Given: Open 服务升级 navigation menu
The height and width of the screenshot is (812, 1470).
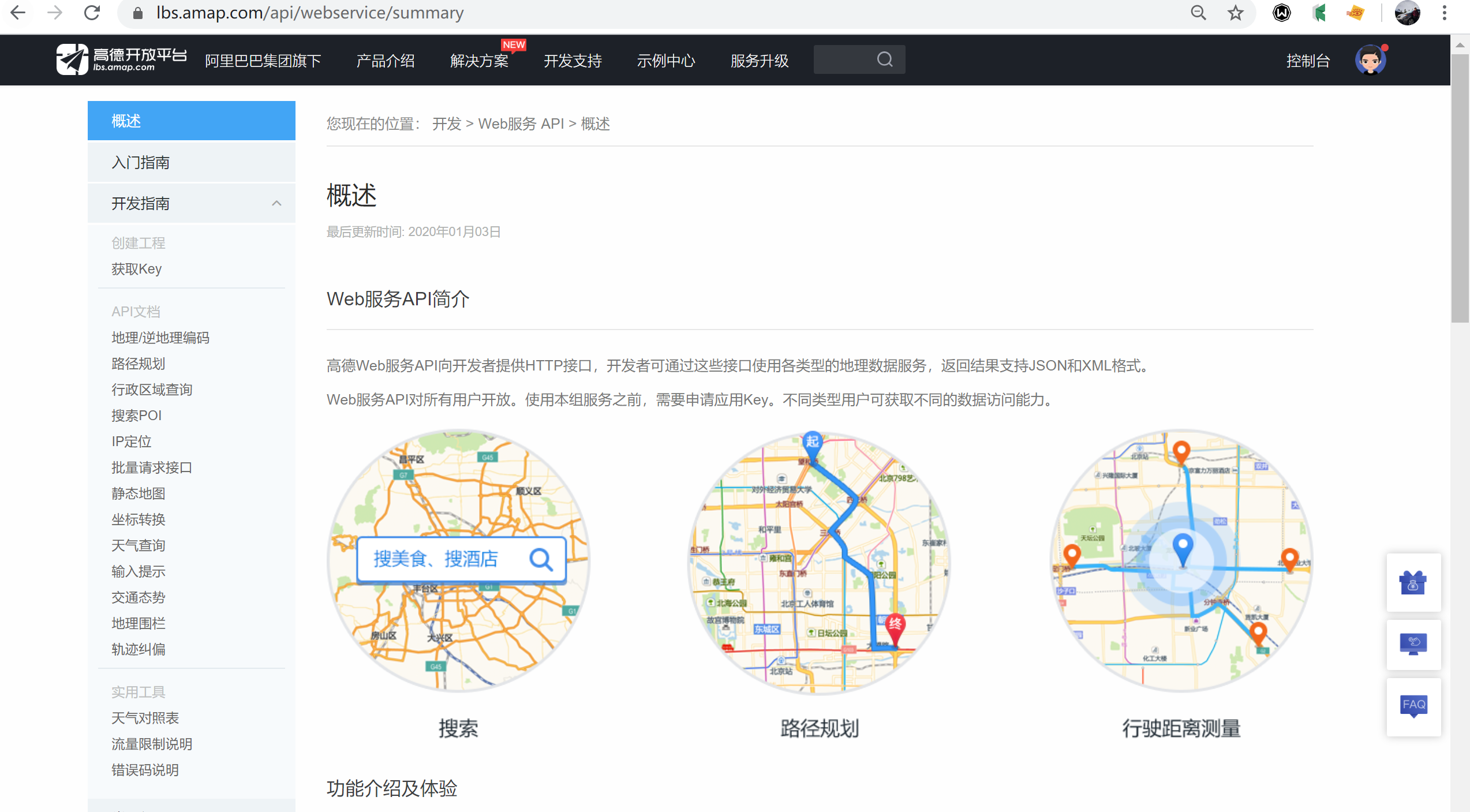Looking at the screenshot, I should pos(760,61).
